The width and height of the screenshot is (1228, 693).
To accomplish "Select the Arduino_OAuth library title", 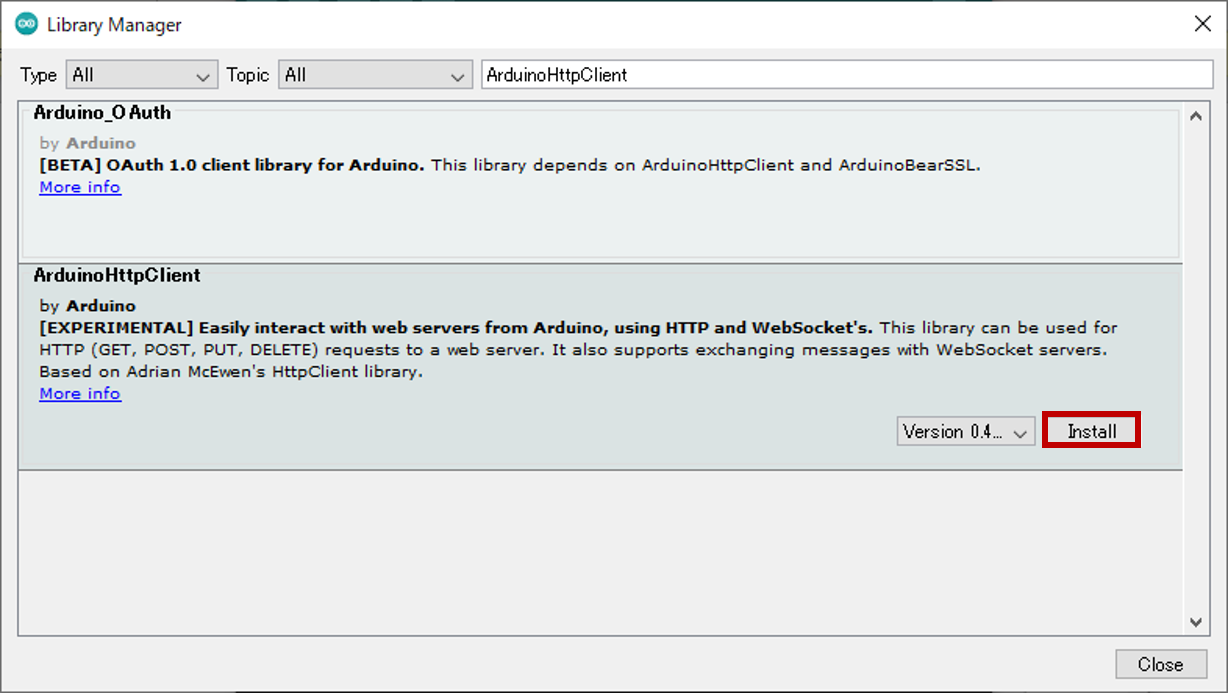I will [102, 113].
